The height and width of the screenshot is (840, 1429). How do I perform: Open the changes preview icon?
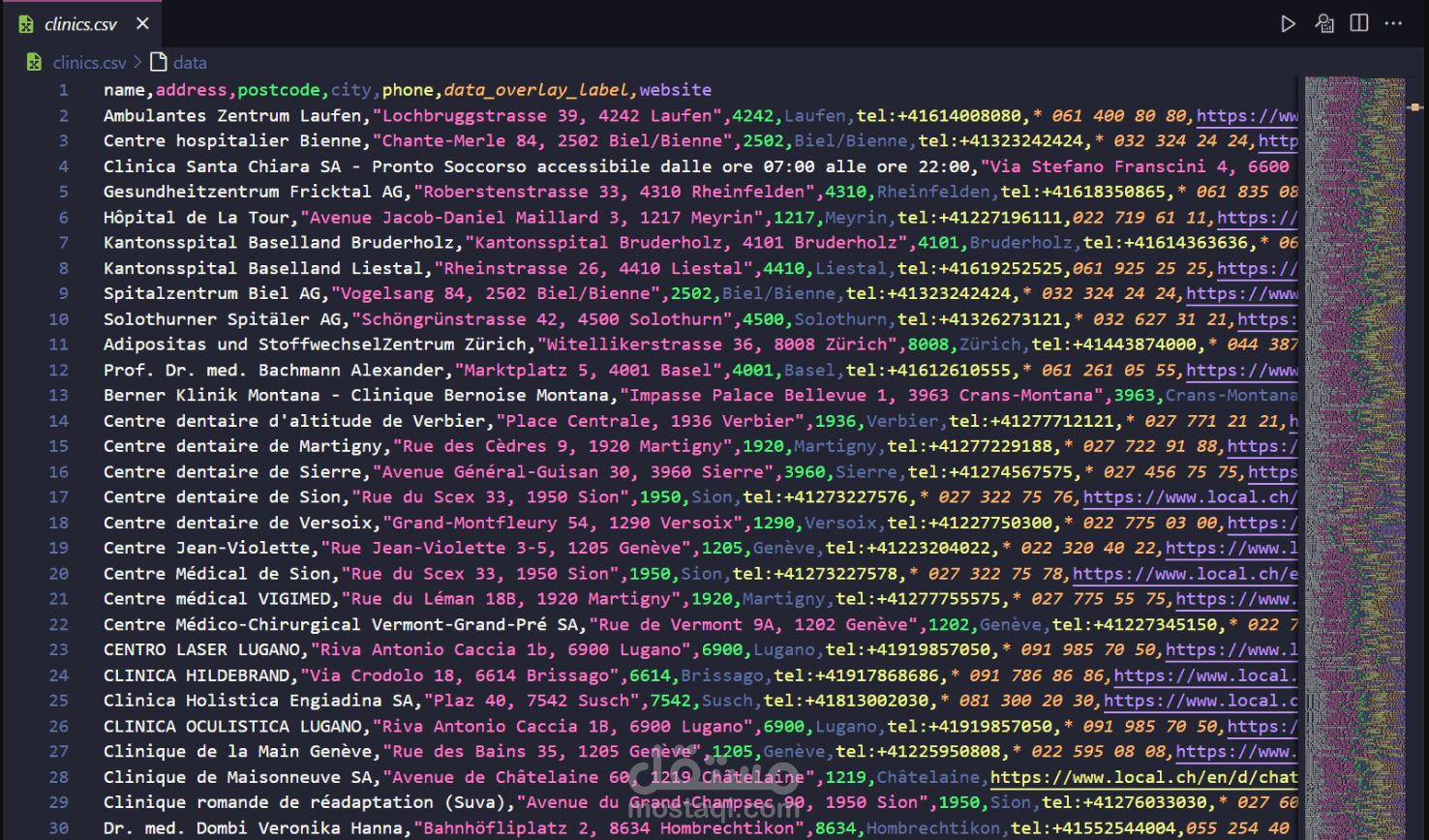click(1324, 23)
